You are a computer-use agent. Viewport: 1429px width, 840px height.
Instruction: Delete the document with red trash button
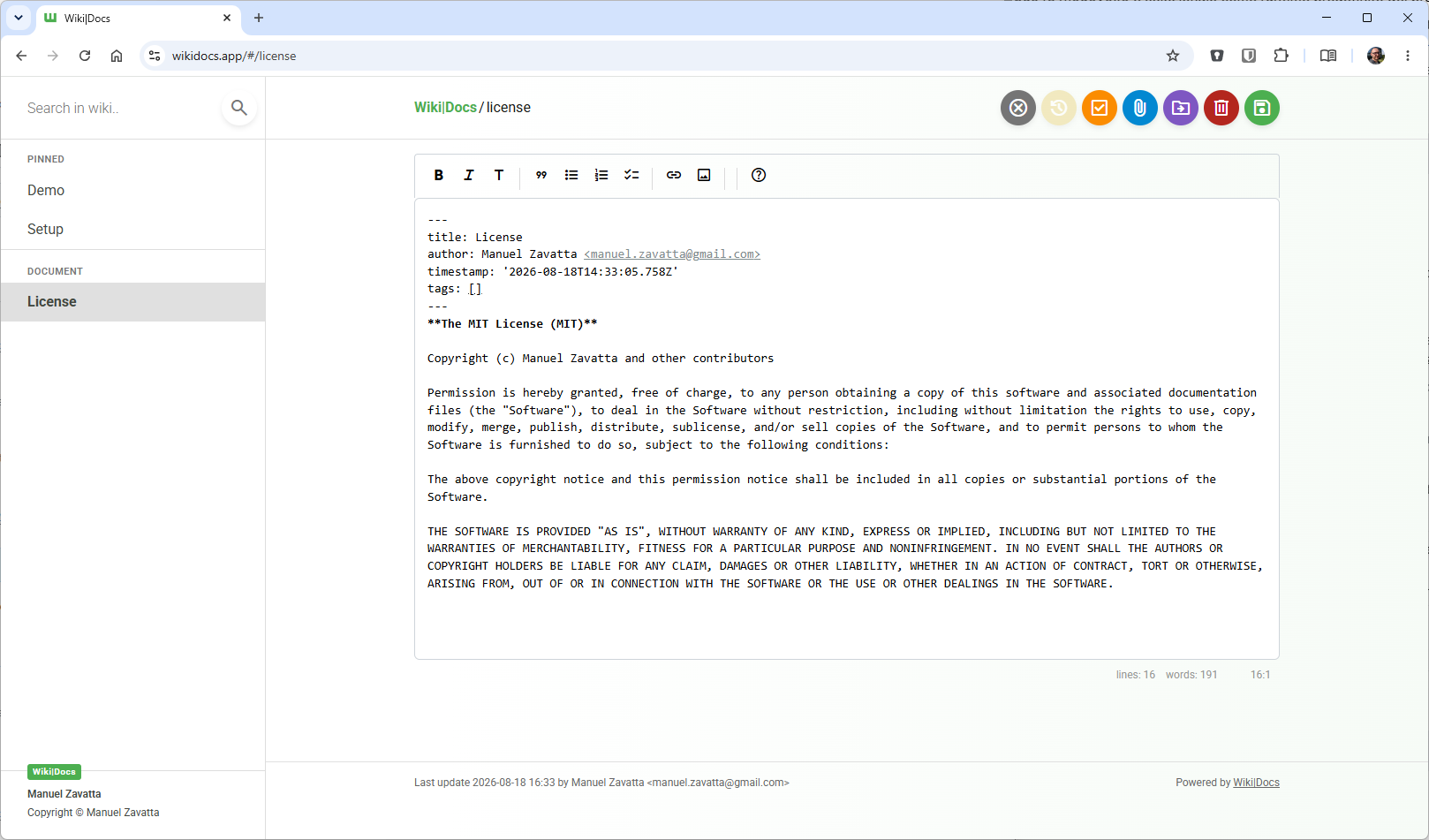pos(1221,108)
